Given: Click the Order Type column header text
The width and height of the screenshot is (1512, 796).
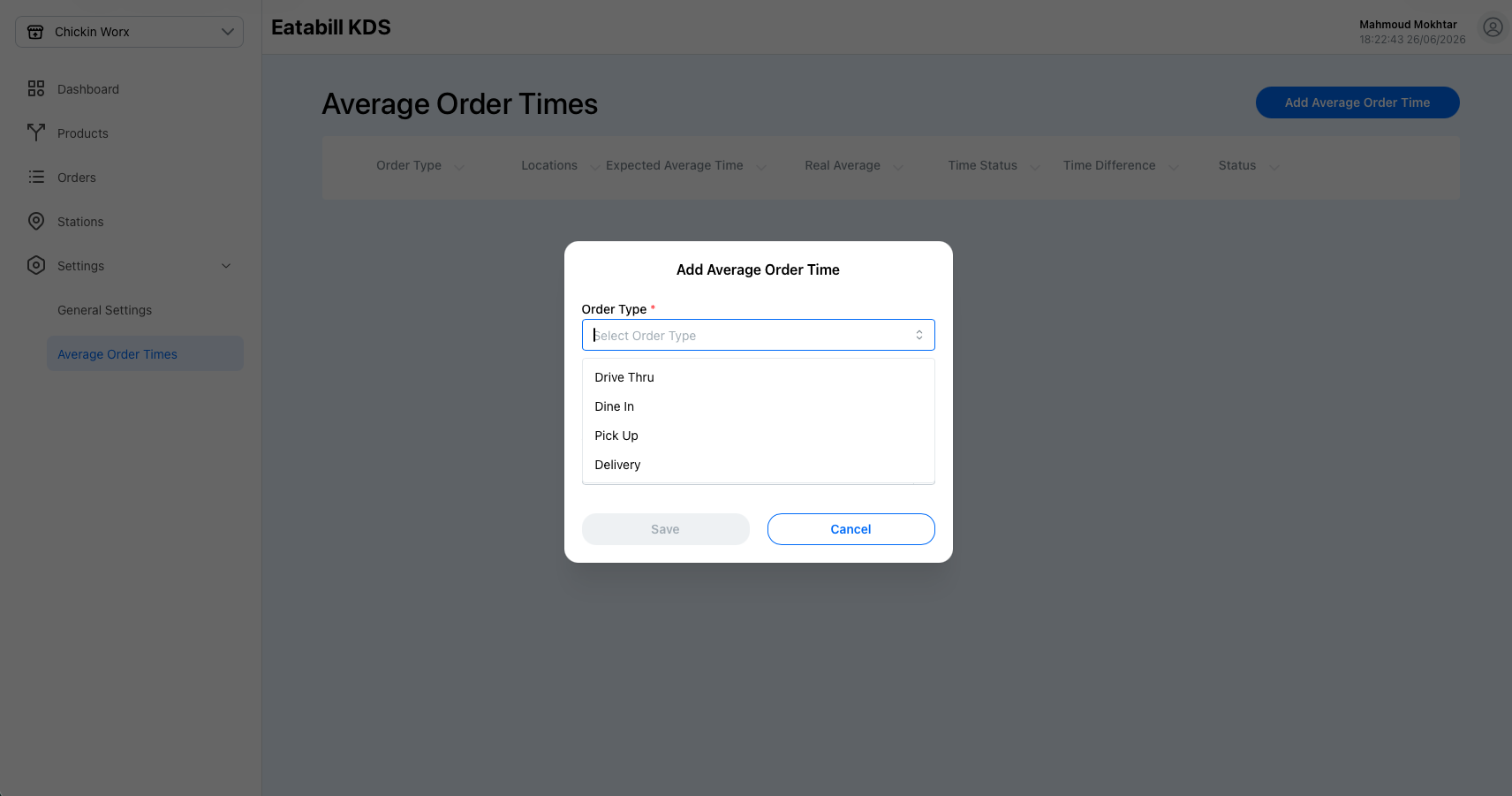Looking at the screenshot, I should 409,165.
